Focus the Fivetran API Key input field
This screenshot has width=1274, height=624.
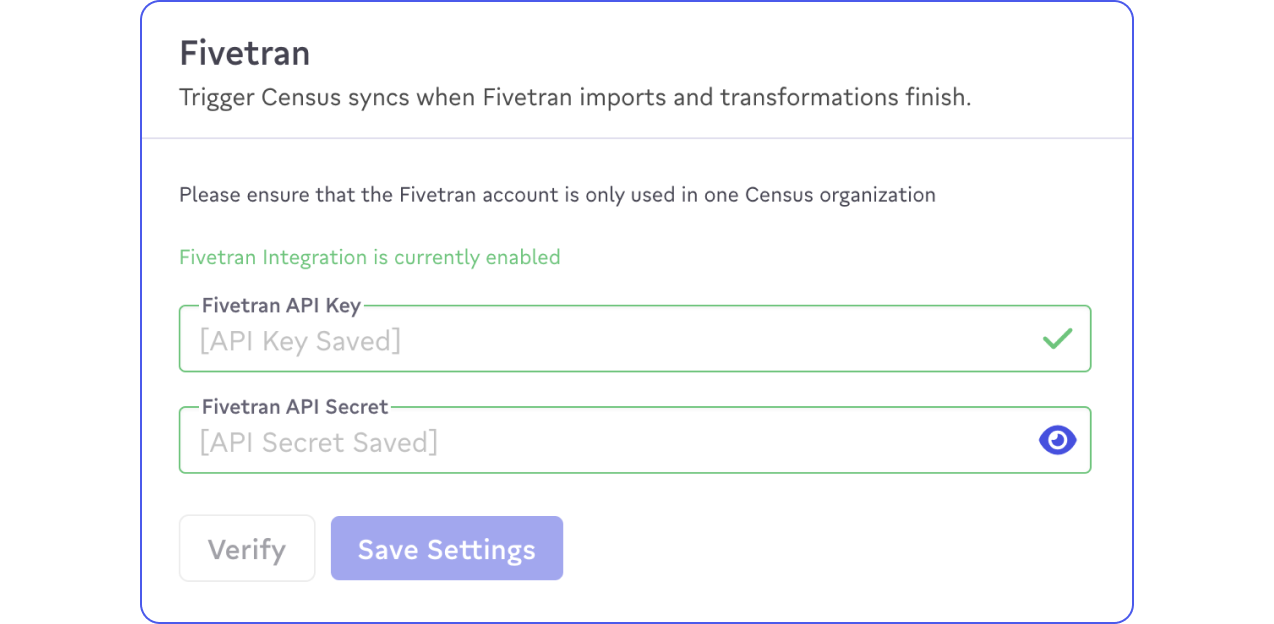(x=600, y=341)
